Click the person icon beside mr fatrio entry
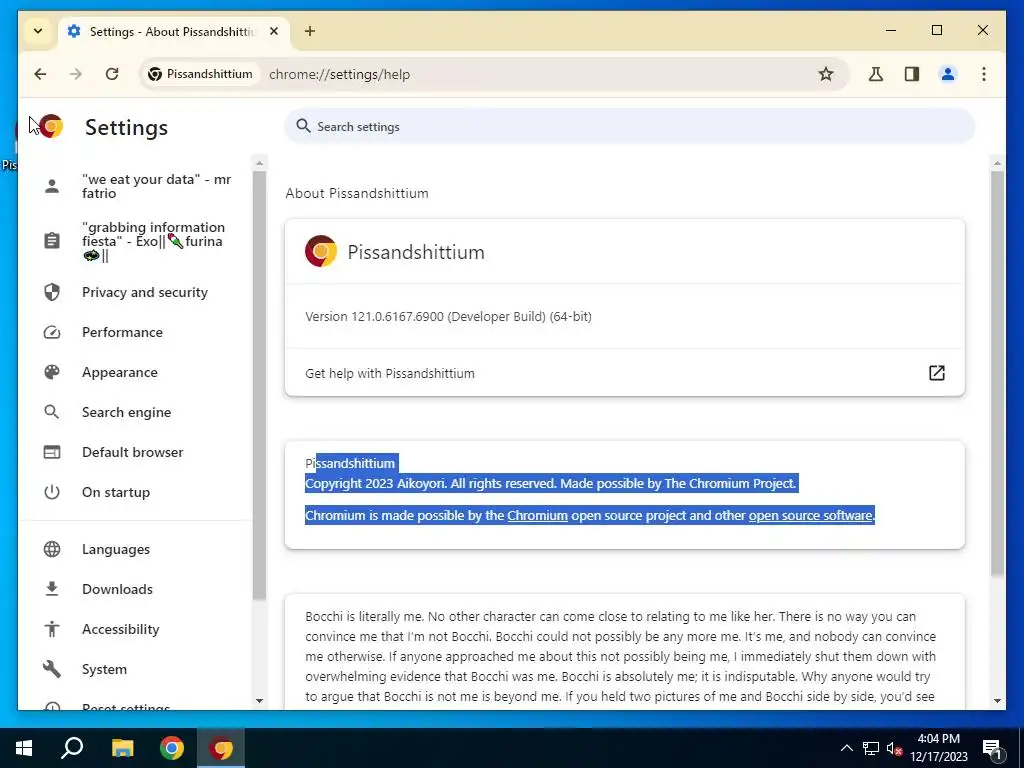 52,186
